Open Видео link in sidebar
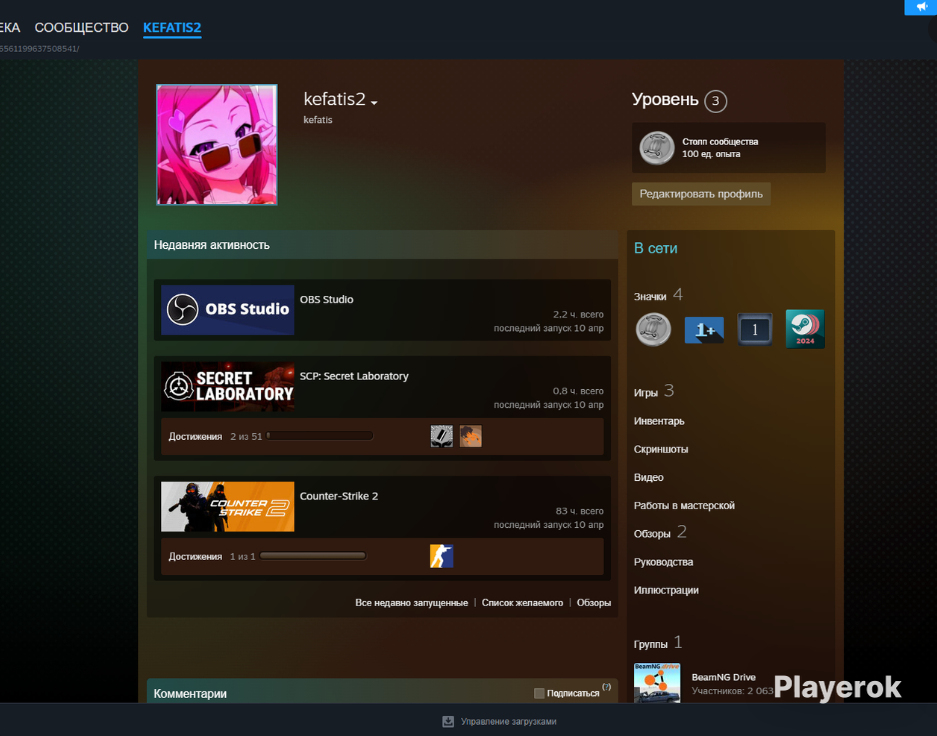Viewport: 937px width, 736px height. (648, 477)
